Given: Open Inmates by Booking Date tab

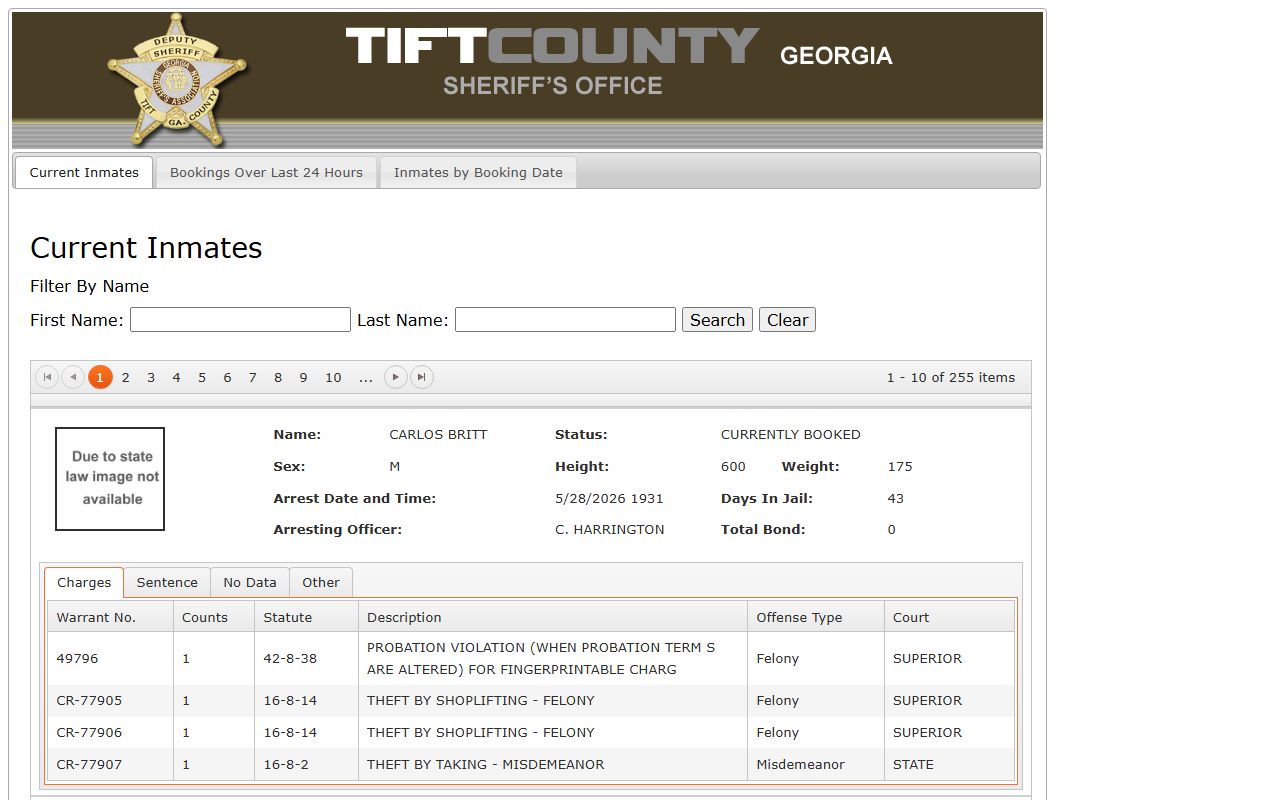Looking at the screenshot, I should [x=478, y=172].
